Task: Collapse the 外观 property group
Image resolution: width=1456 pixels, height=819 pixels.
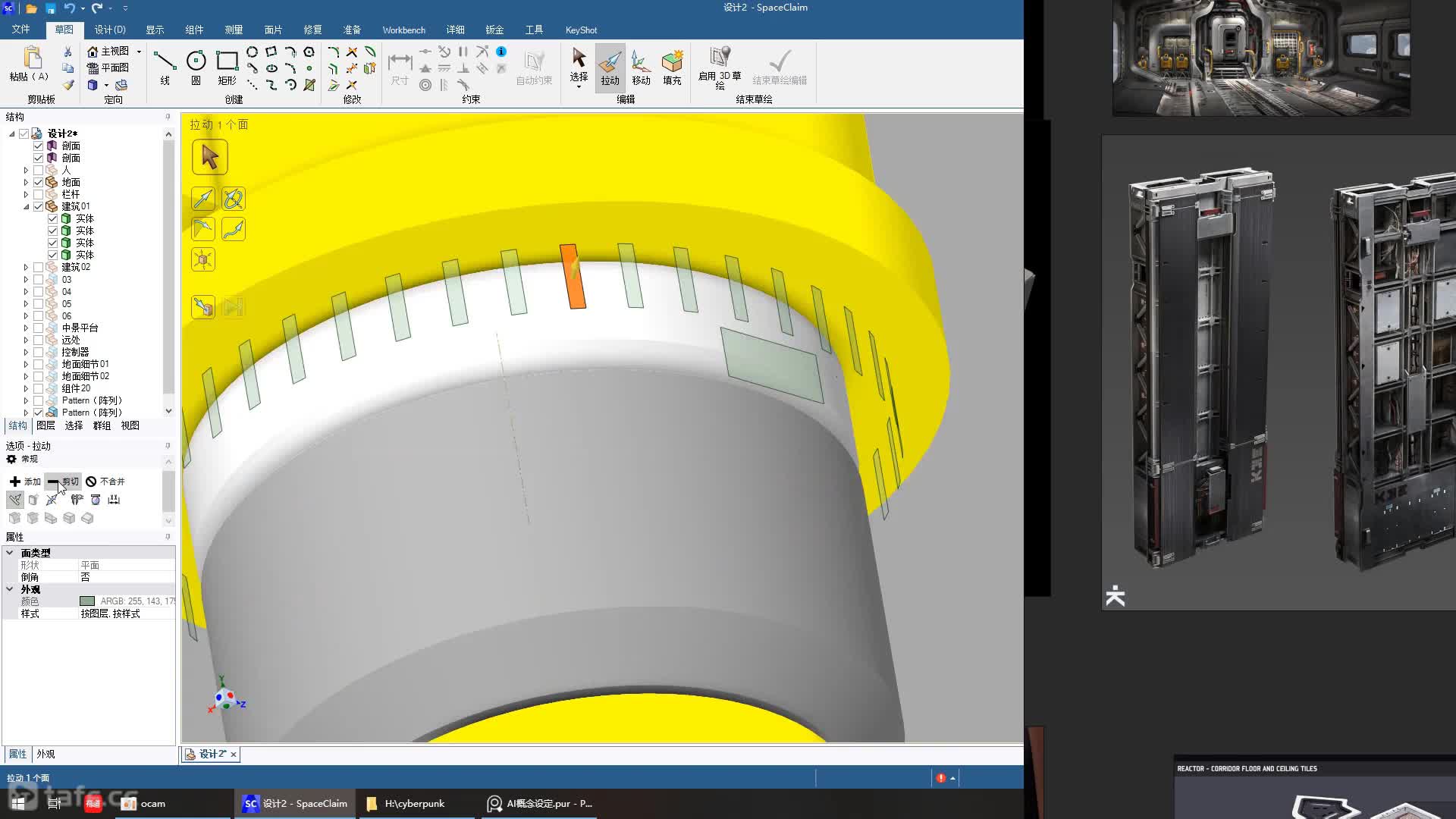Action: coord(10,589)
